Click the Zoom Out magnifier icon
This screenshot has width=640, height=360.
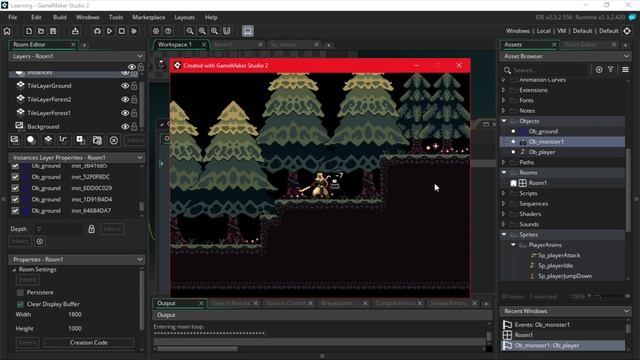[x=190, y=31]
